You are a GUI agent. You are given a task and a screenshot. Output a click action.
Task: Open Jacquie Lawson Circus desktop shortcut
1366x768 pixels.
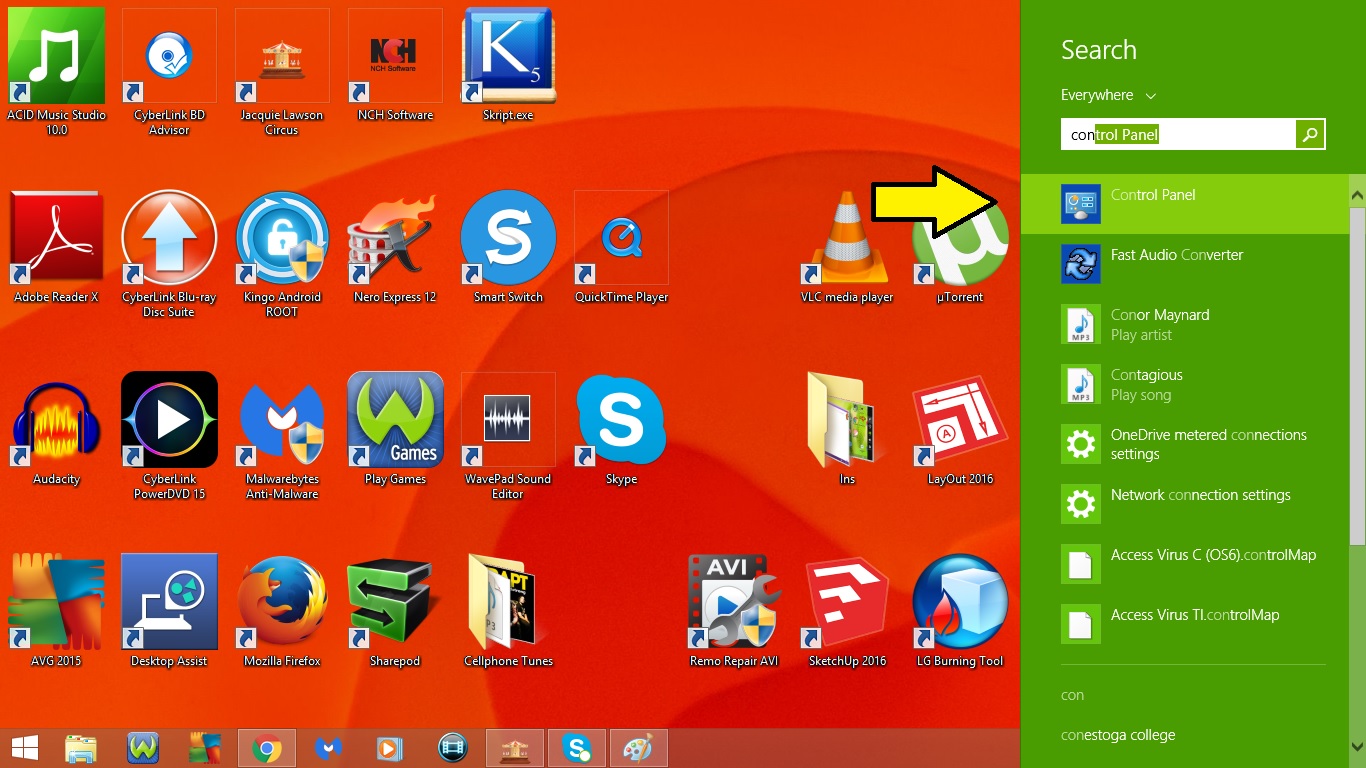pyautogui.click(x=282, y=56)
